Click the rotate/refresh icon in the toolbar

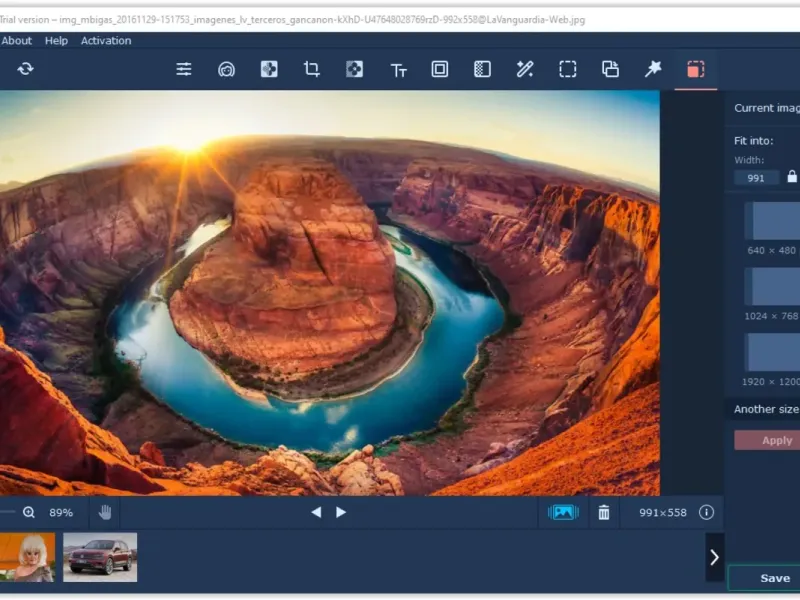coord(25,69)
